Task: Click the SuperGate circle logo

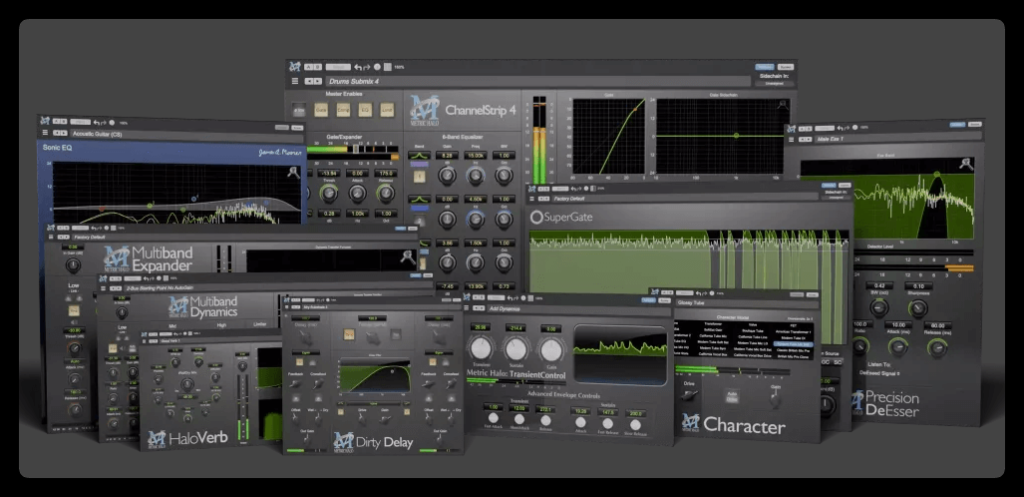Action: [x=536, y=217]
